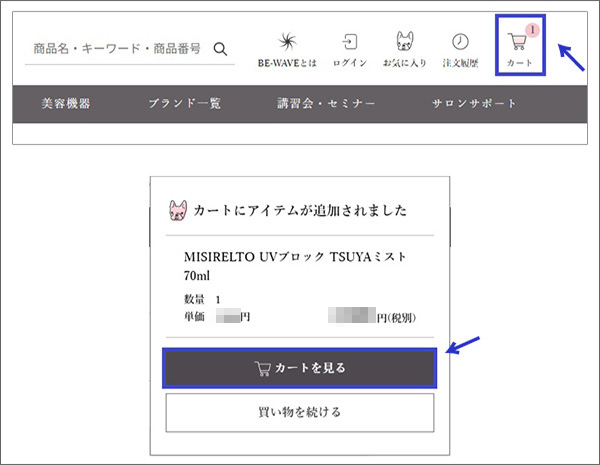Click the ログイン login icon
This screenshot has height=465, width=600.
[x=350, y=42]
